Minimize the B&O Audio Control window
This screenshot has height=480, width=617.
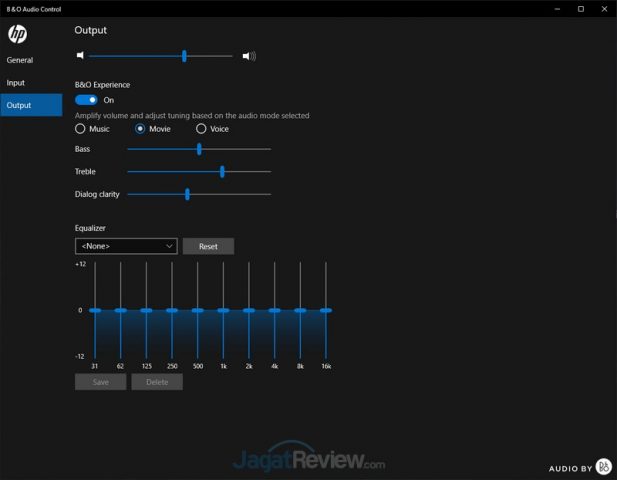click(556, 8)
